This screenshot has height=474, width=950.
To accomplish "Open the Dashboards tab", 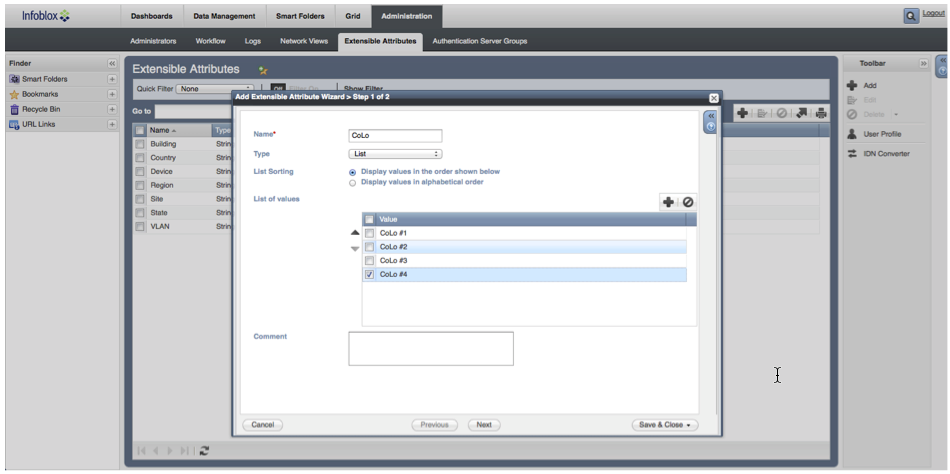I will click(151, 16).
